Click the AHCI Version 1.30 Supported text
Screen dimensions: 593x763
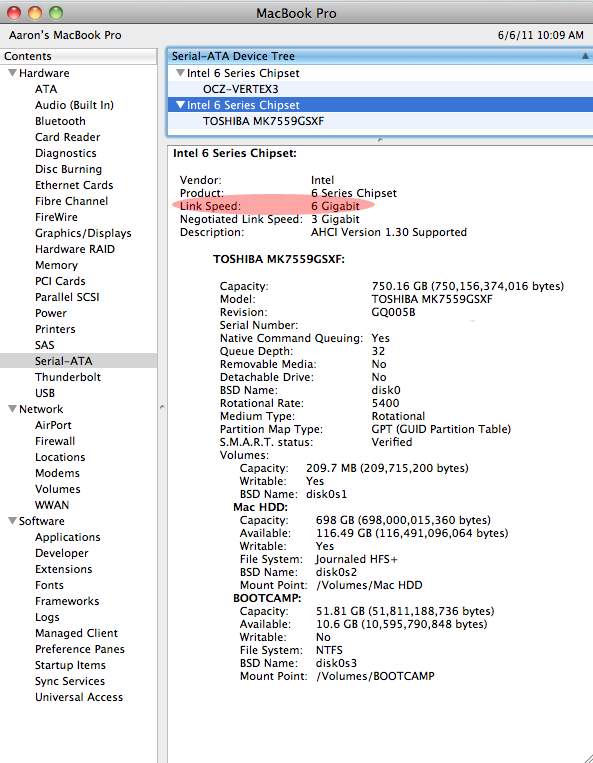point(389,233)
